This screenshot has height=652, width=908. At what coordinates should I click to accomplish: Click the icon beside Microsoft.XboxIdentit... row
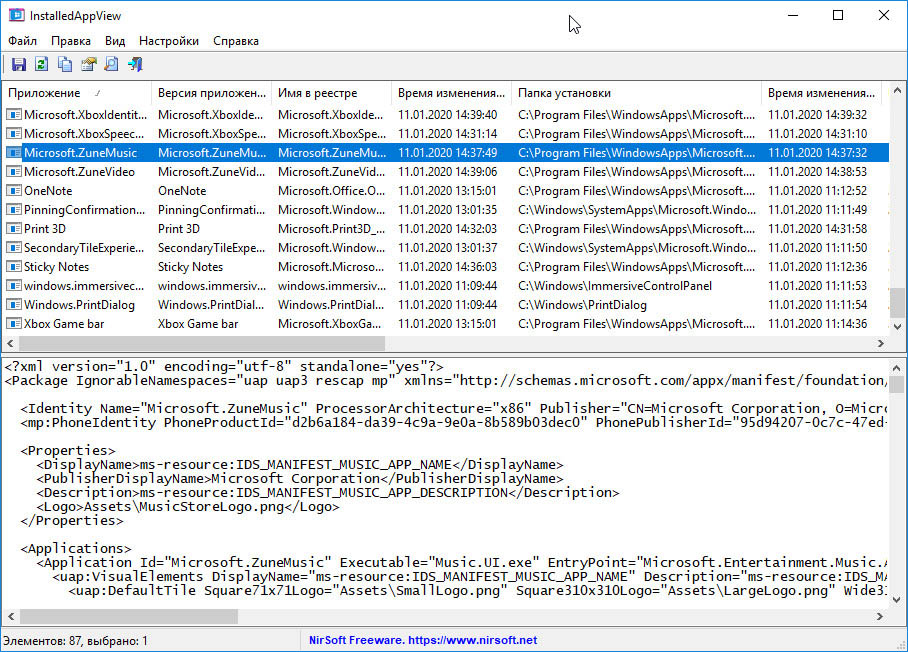(x=14, y=115)
